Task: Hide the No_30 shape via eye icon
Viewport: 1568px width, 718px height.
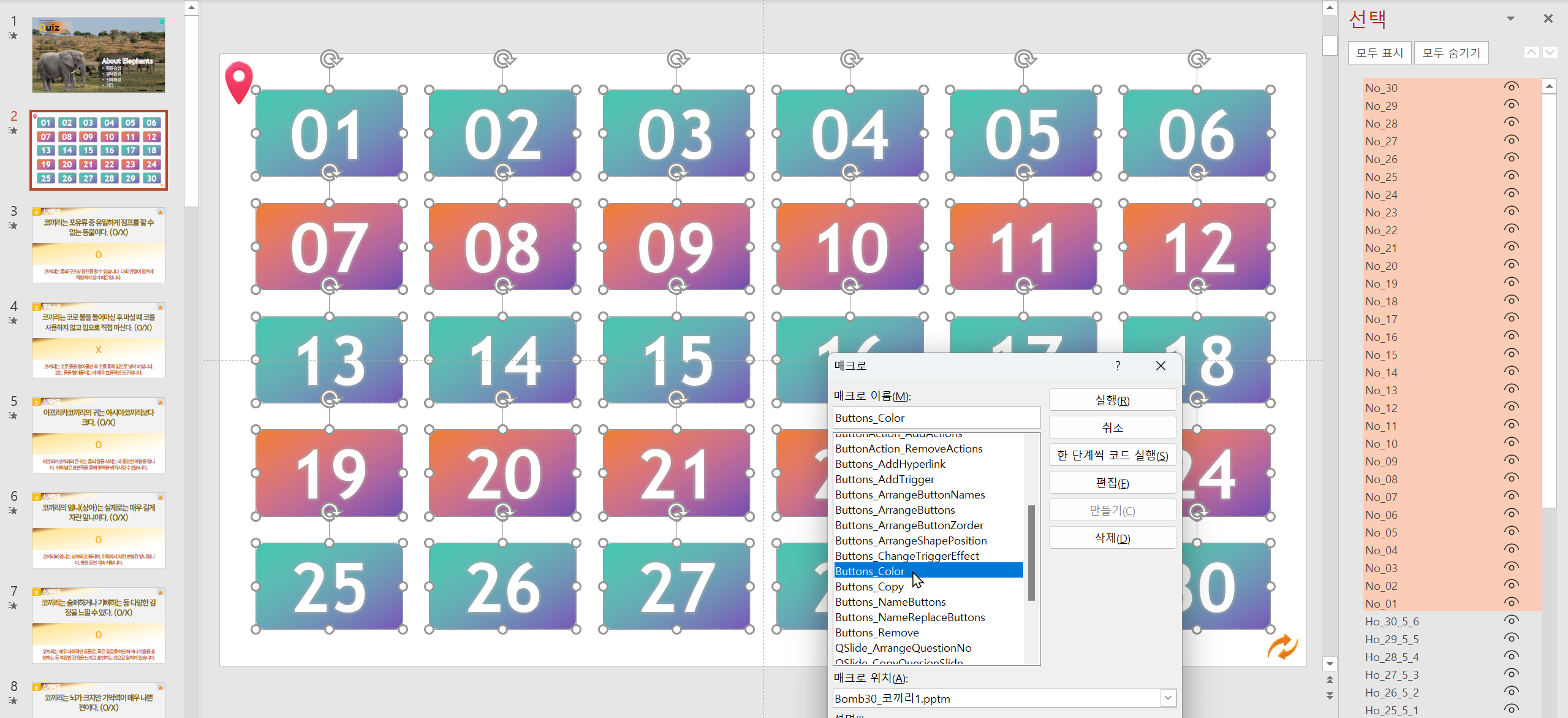Action: (x=1511, y=87)
